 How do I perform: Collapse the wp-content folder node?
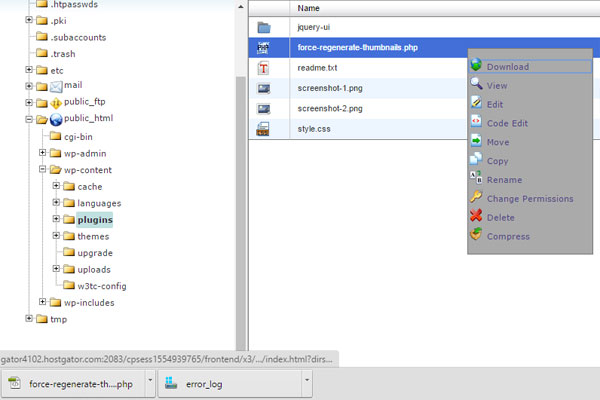[x=42, y=169]
